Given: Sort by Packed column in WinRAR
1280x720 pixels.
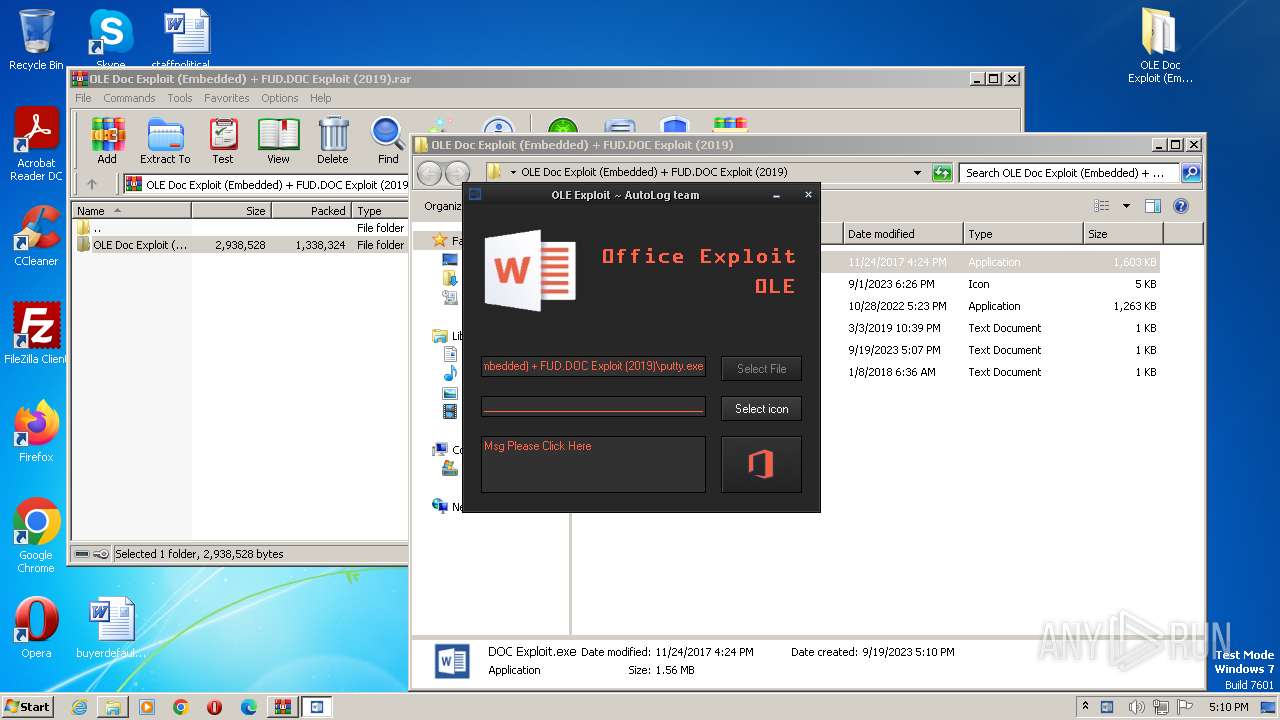Looking at the screenshot, I should tap(311, 210).
